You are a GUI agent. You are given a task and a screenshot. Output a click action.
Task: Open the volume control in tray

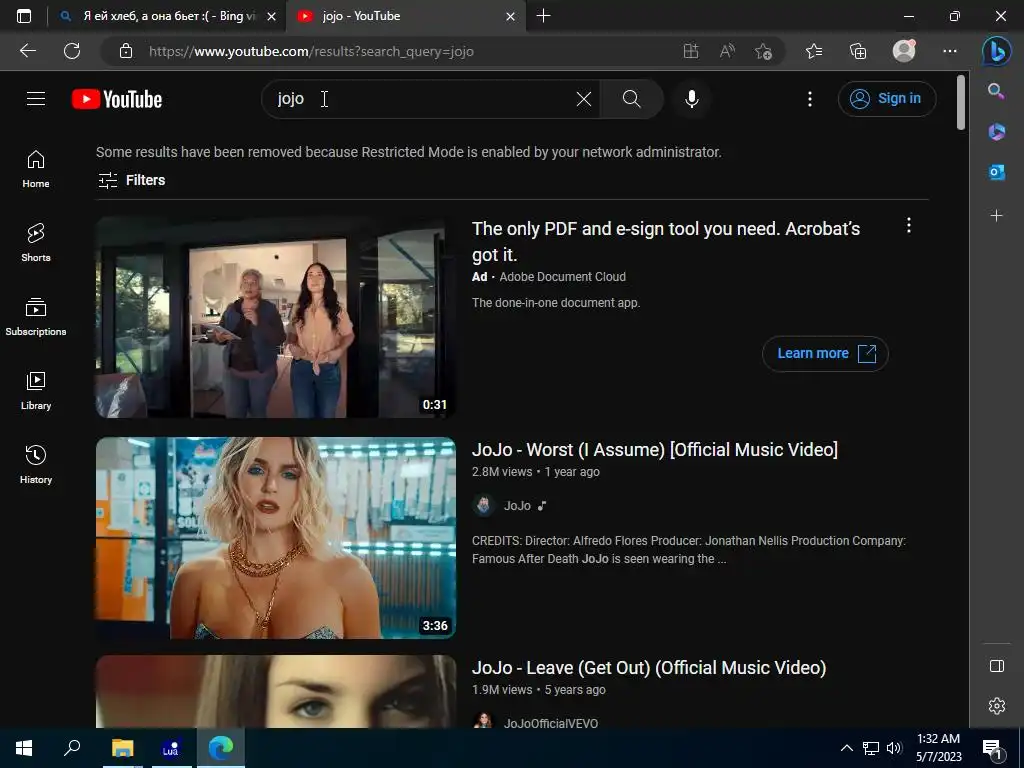[x=894, y=748]
